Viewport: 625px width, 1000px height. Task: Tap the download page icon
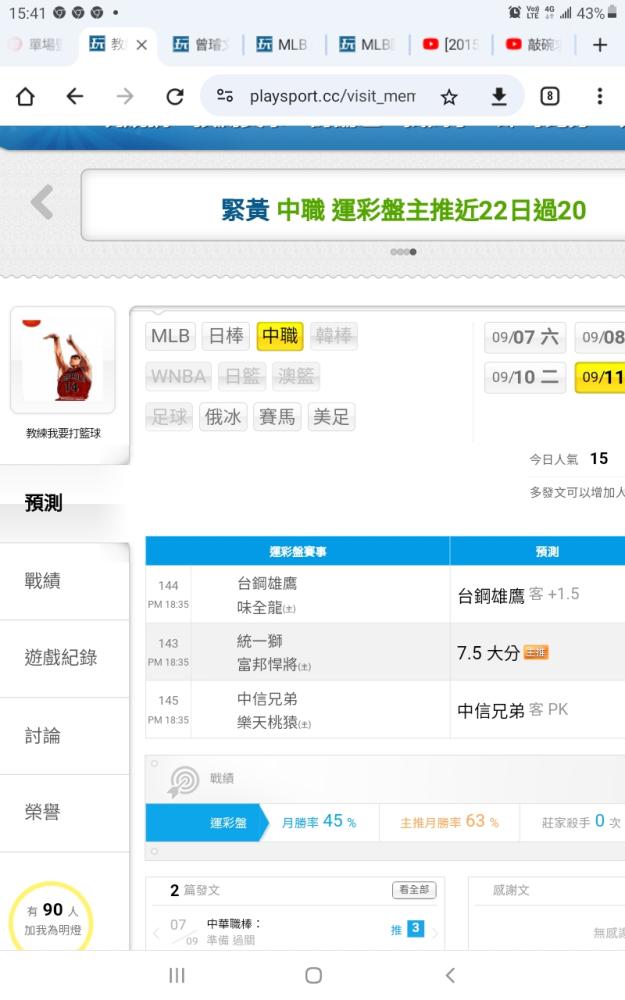coord(499,96)
